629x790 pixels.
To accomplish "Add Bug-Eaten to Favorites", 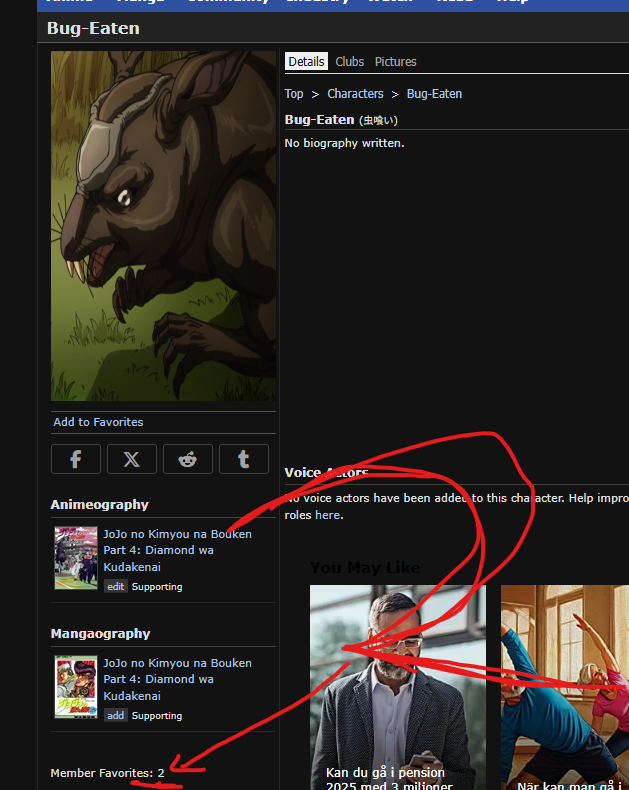I will pyautogui.click(x=98, y=422).
